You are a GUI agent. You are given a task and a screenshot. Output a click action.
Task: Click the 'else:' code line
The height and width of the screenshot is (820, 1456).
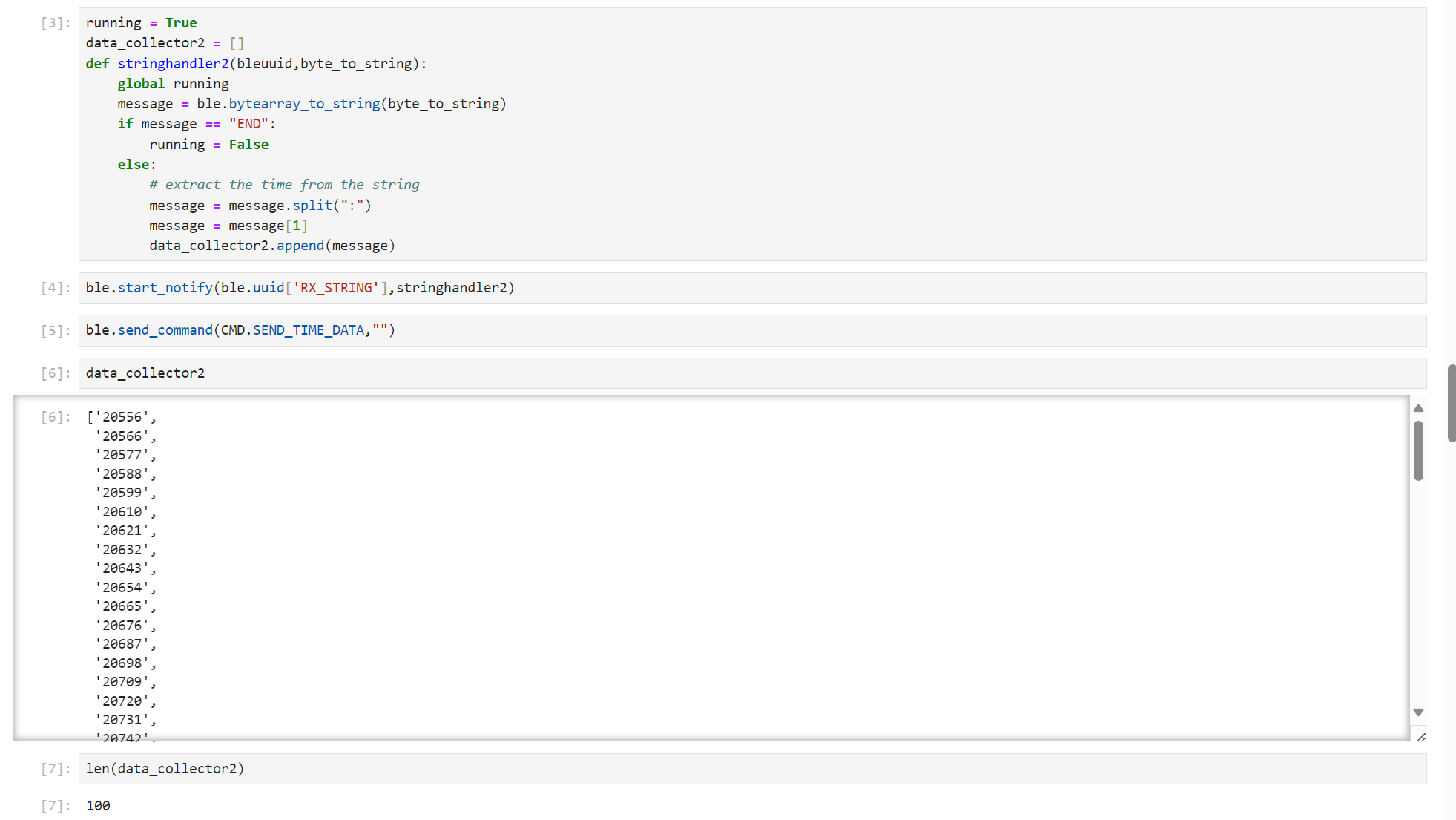click(x=137, y=165)
